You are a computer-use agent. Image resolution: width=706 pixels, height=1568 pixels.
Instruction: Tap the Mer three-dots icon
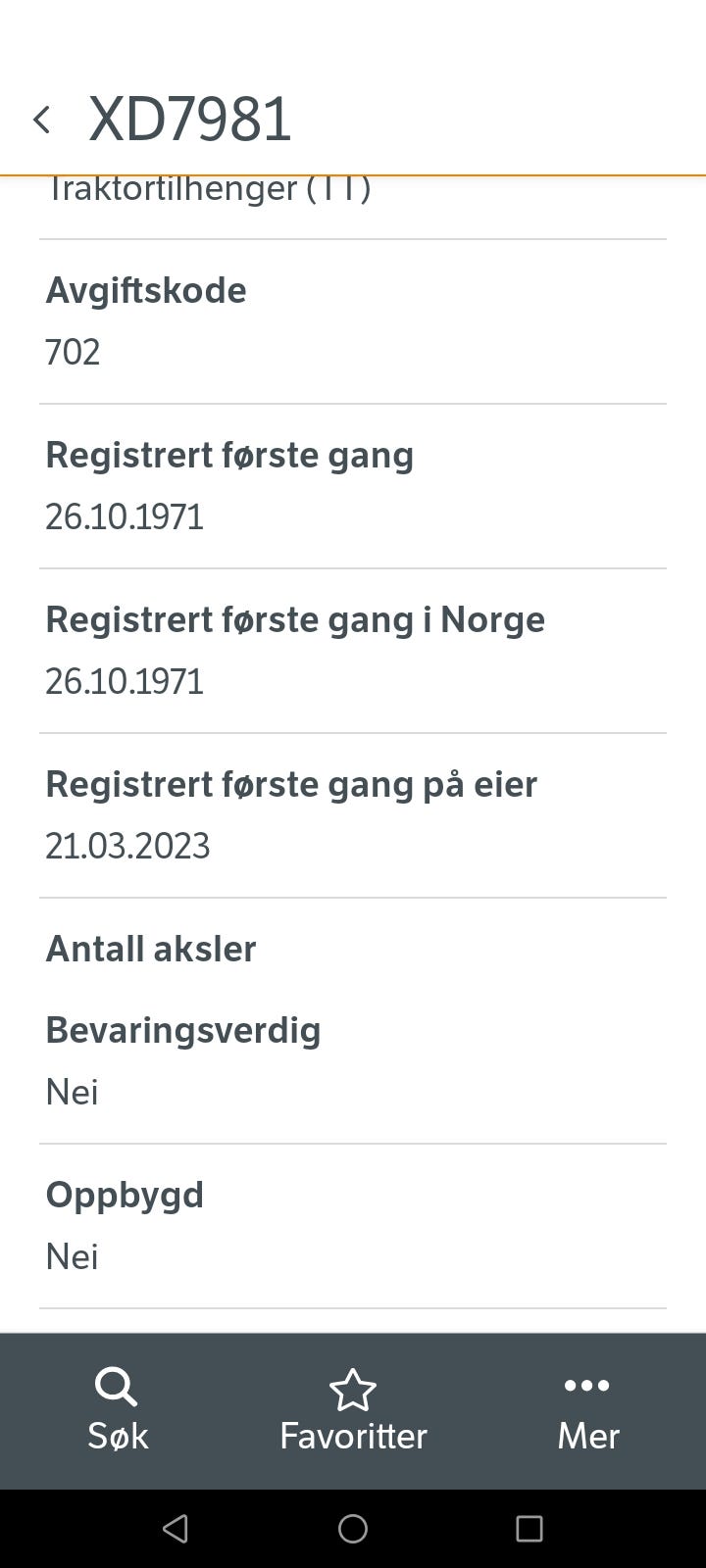click(x=586, y=1386)
